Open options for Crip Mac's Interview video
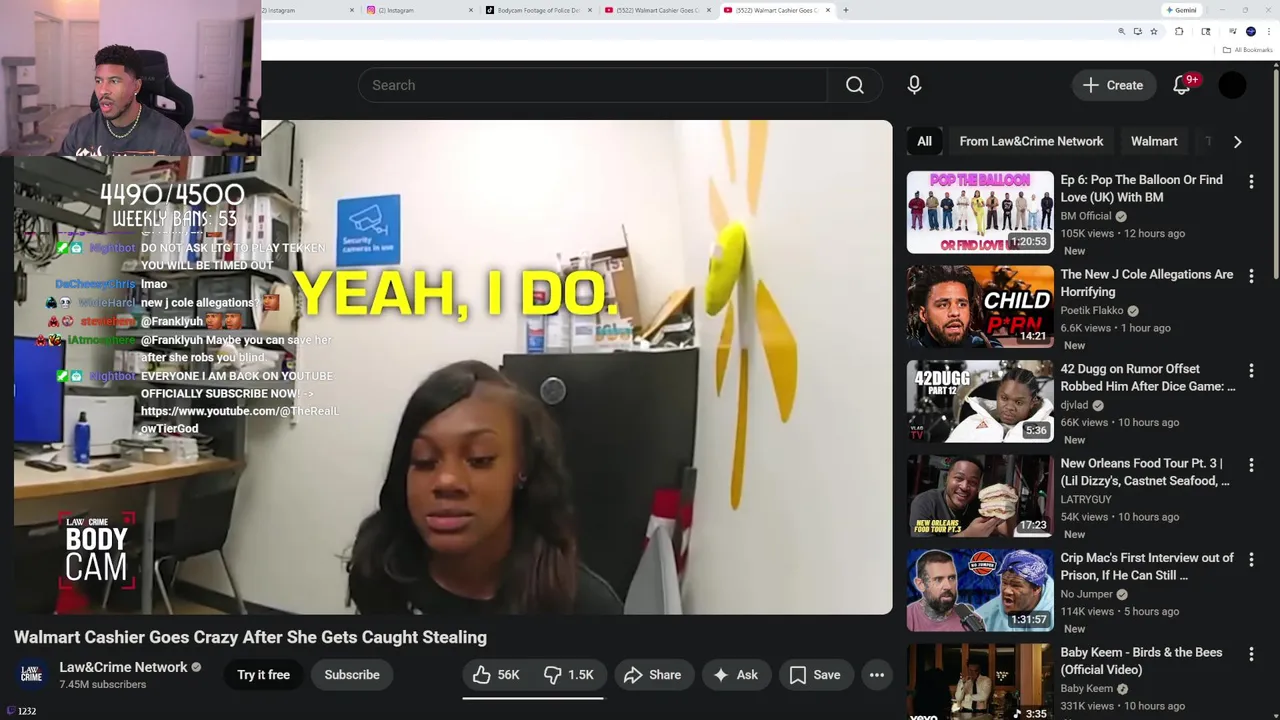 click(1251, 559)
